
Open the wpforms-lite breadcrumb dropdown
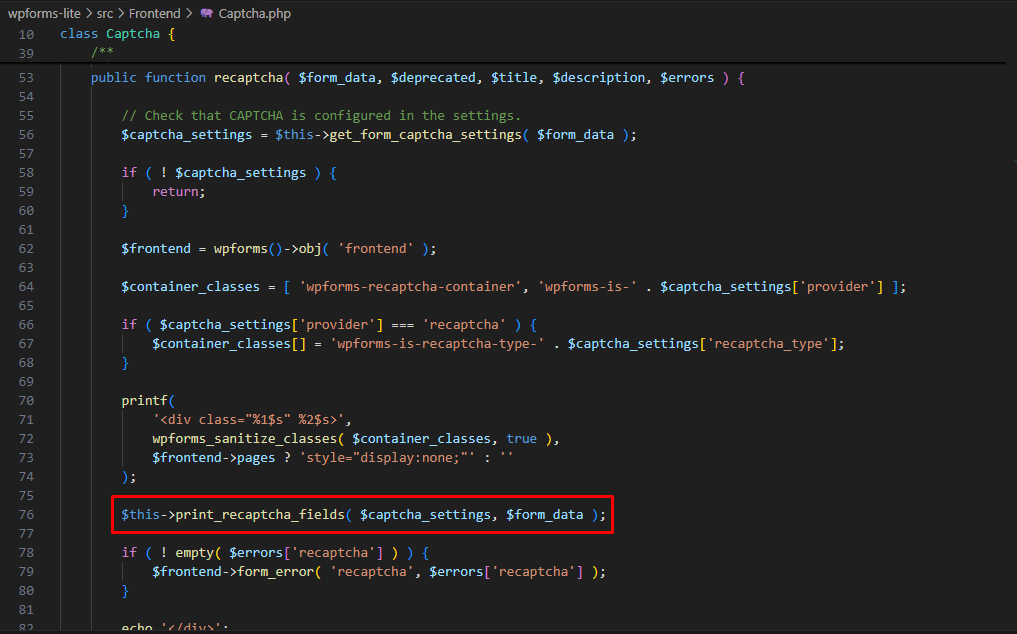(x=44, y=13)
